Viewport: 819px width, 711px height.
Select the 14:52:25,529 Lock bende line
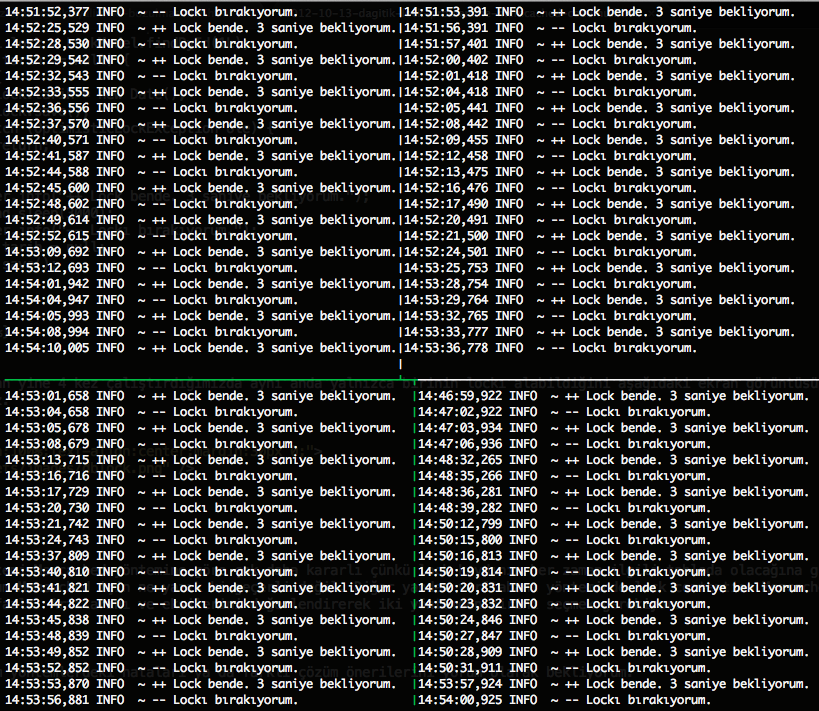tap(201, 28)
